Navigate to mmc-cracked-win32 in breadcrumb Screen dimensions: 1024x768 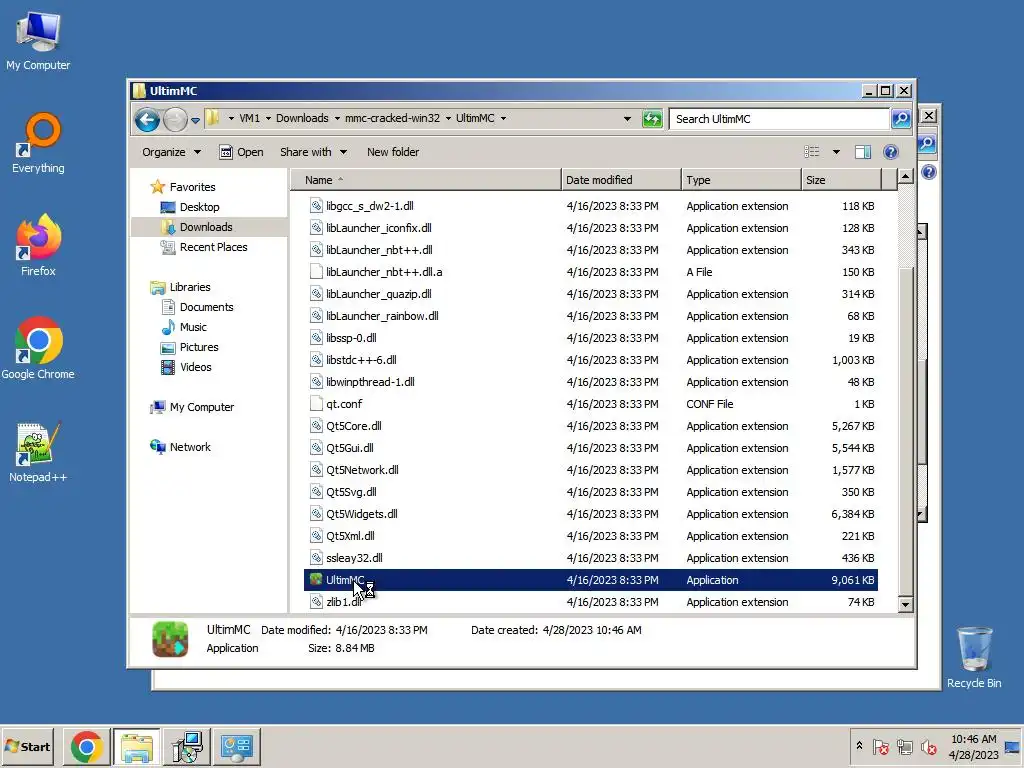[x=392, y=118]
